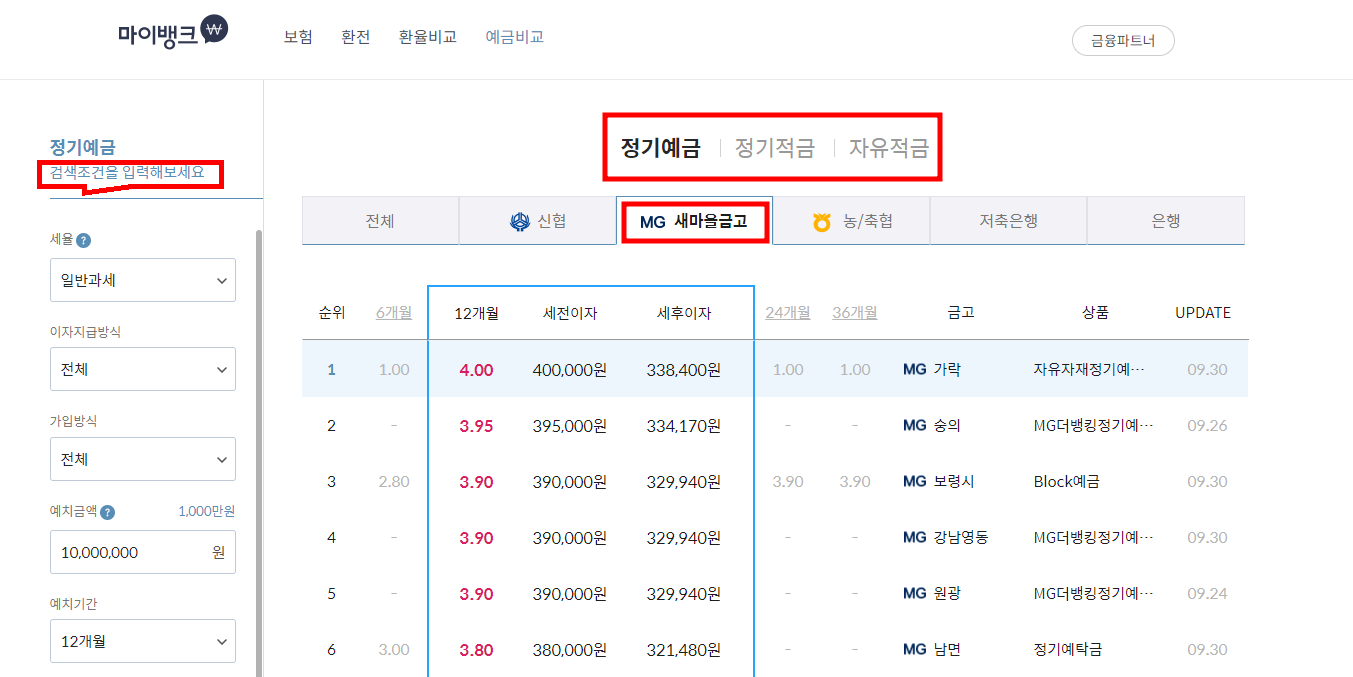
Task: Switch to the 정기예금 tab heading
Action: click(x=660, y=148)
